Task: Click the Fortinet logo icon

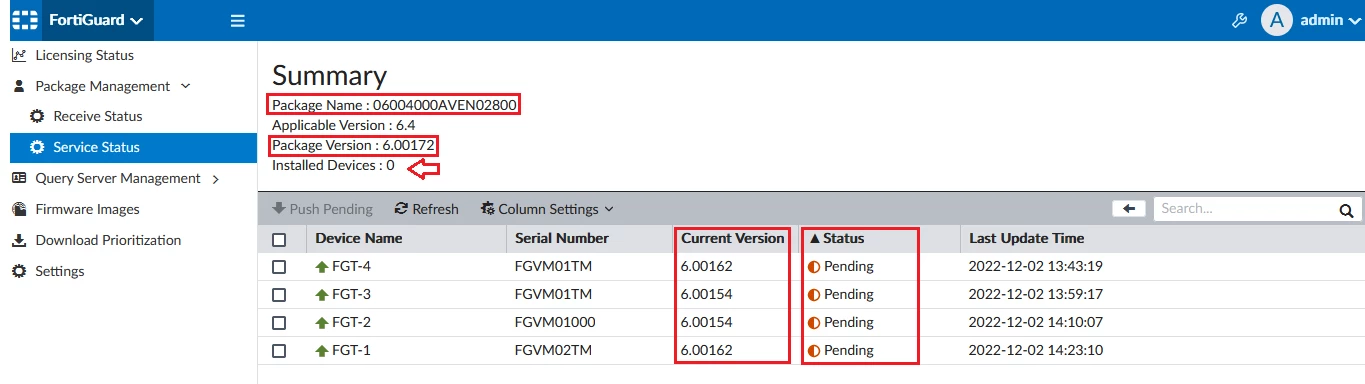Action: click(x=25, y=20)
